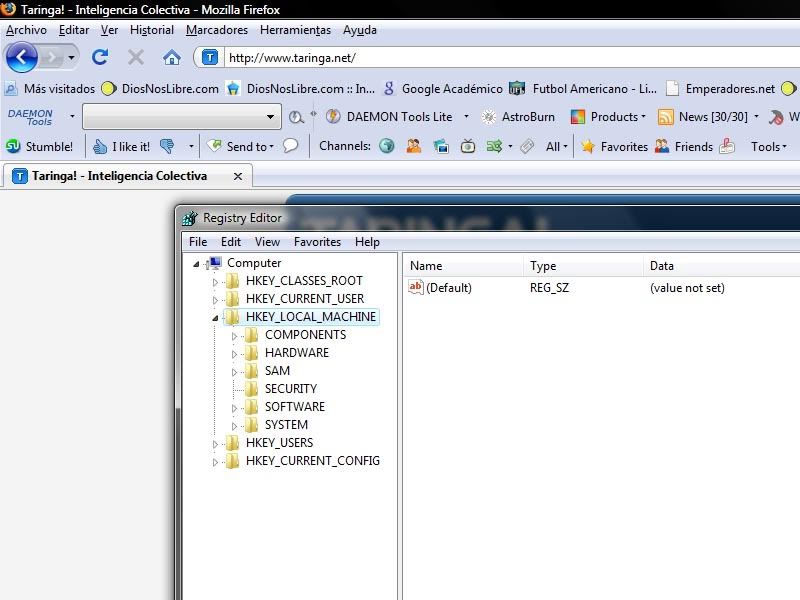800x600 pixels.
Task: Open the DAEMON Tools search combo box
Action: tap(182, 117)
